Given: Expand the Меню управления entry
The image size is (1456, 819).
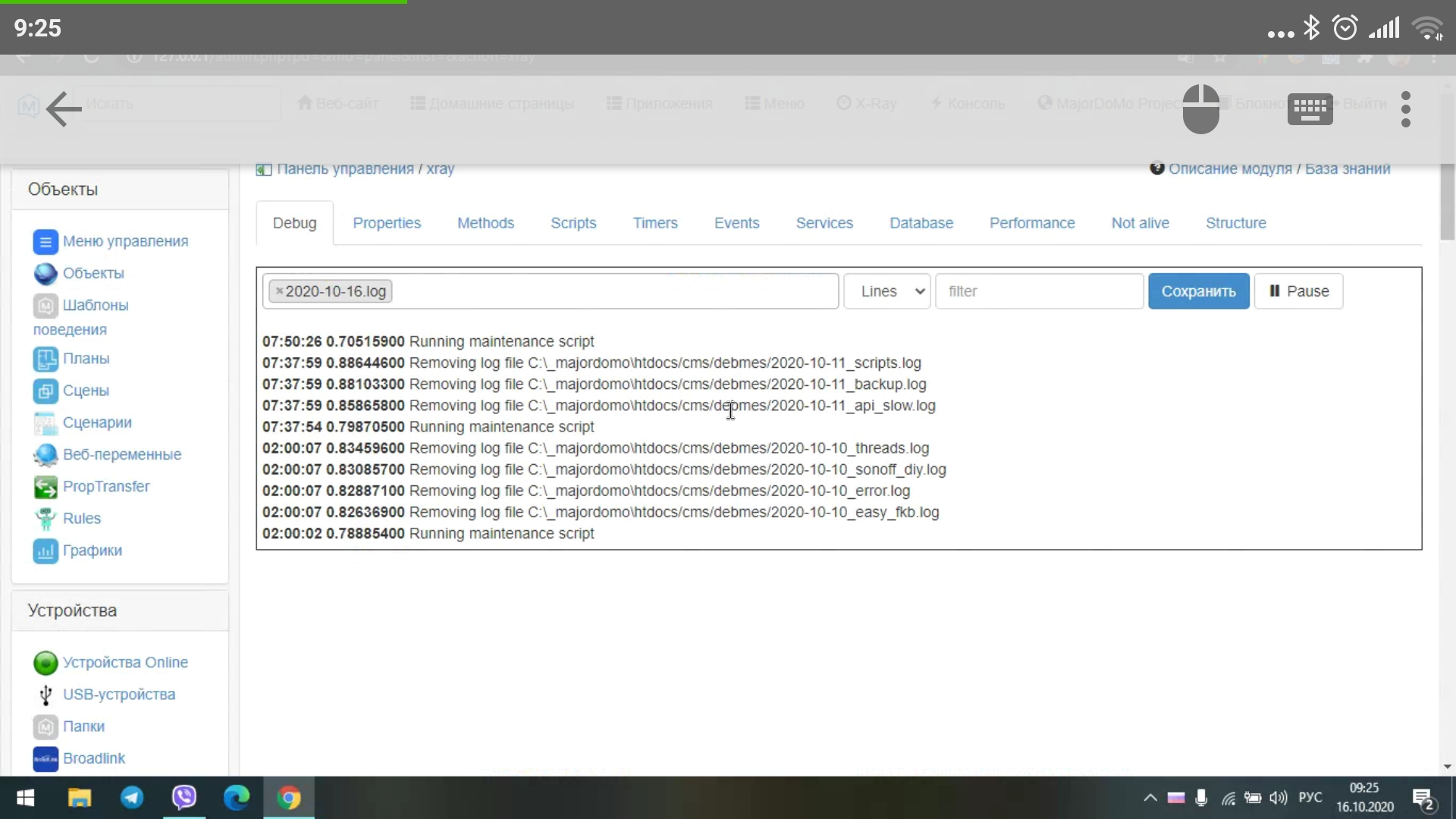Looking at the screenshot, I should (x=125, y=241).
